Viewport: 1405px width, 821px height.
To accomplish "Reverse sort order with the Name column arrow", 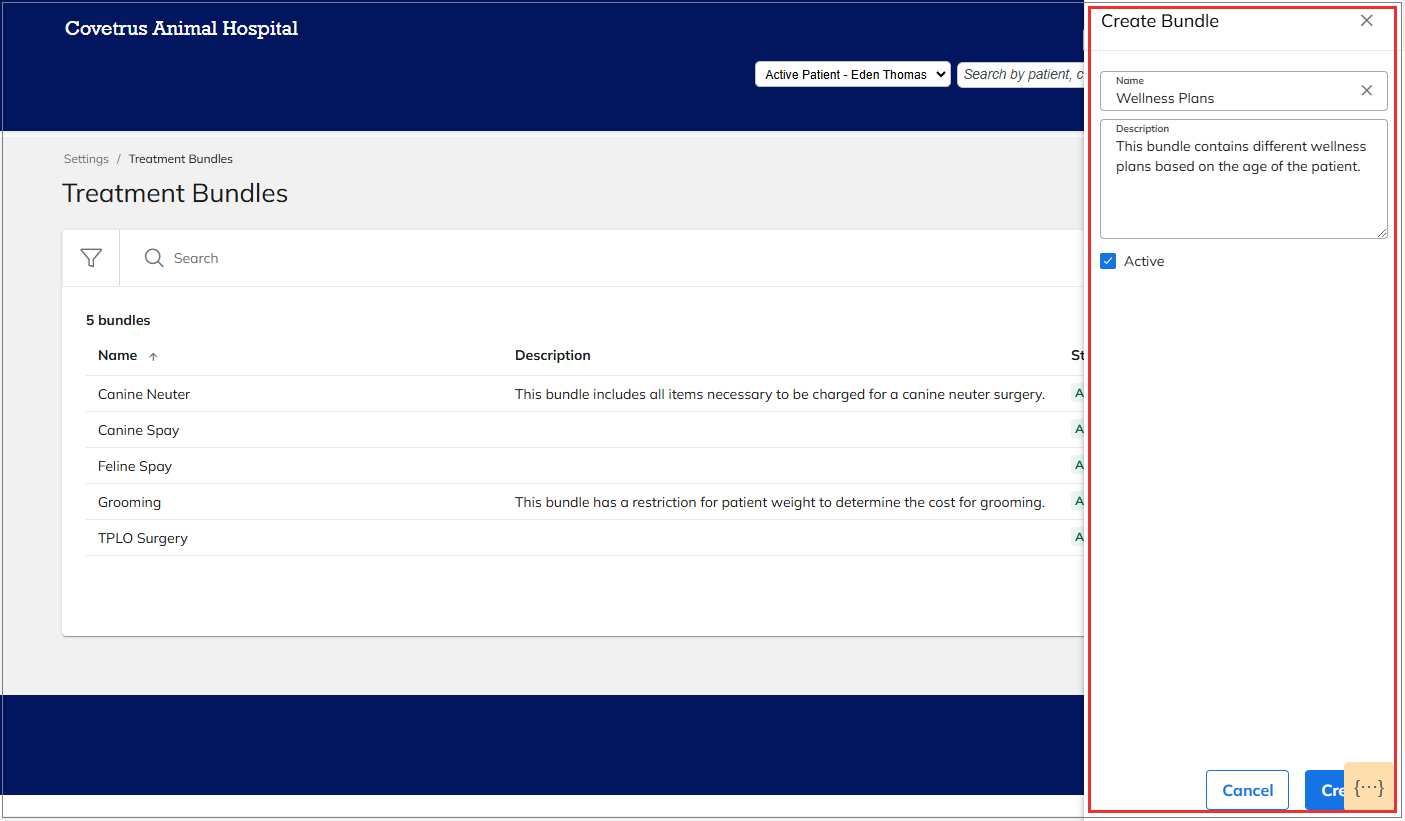I will click(154, 356).
